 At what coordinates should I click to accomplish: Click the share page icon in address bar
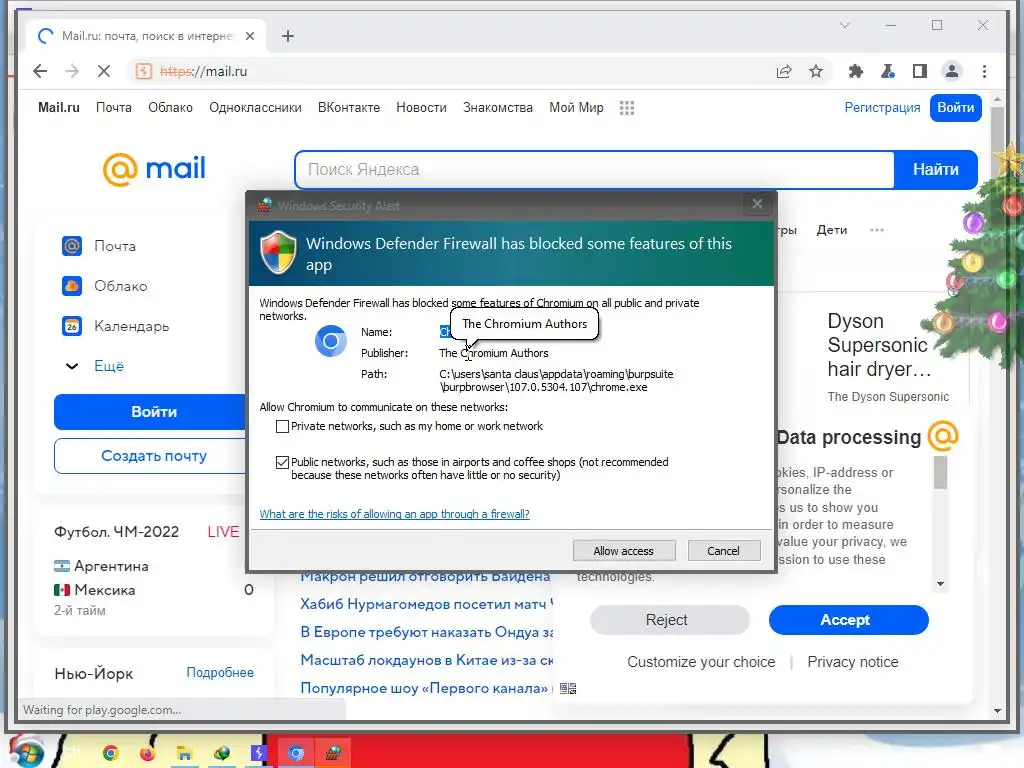pos(784,71)
